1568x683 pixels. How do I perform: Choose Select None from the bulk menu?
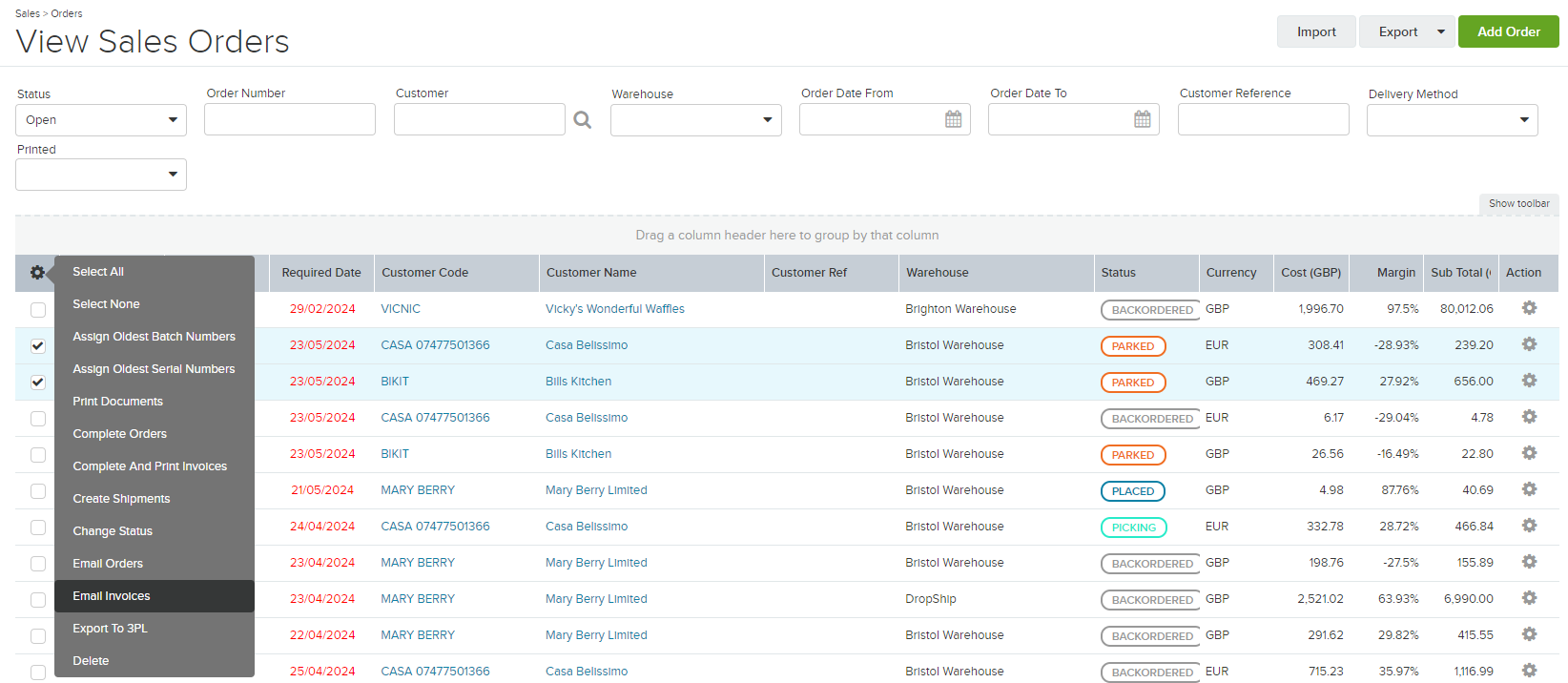(x=155, y=304)
